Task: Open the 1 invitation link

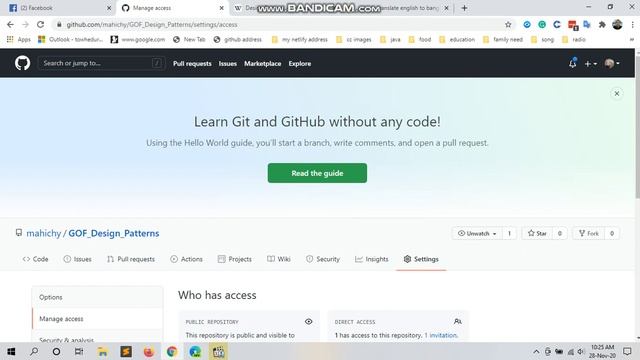Action: 441,335
